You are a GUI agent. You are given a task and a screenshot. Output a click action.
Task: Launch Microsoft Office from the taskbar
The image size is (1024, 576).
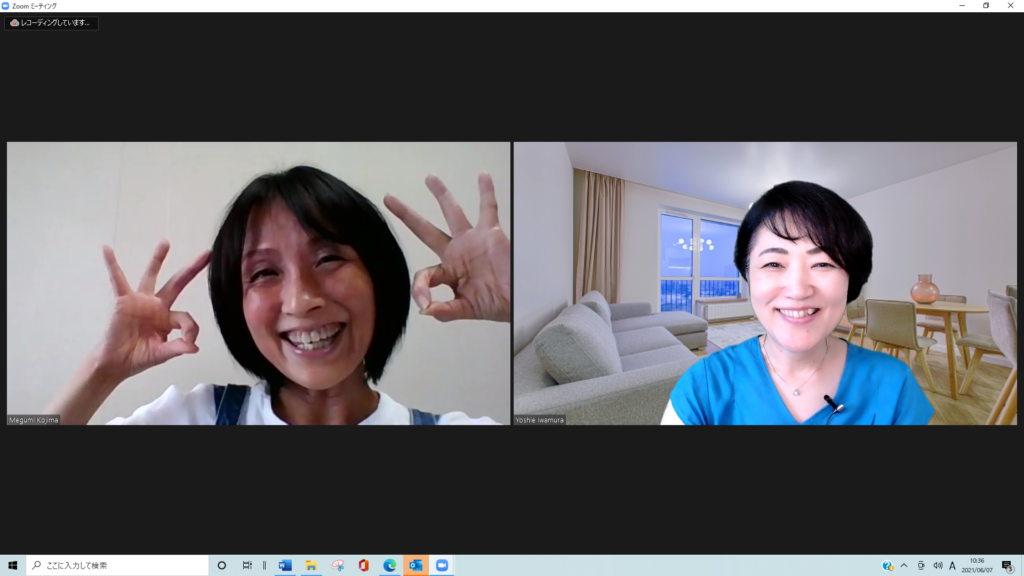[364, 565]
